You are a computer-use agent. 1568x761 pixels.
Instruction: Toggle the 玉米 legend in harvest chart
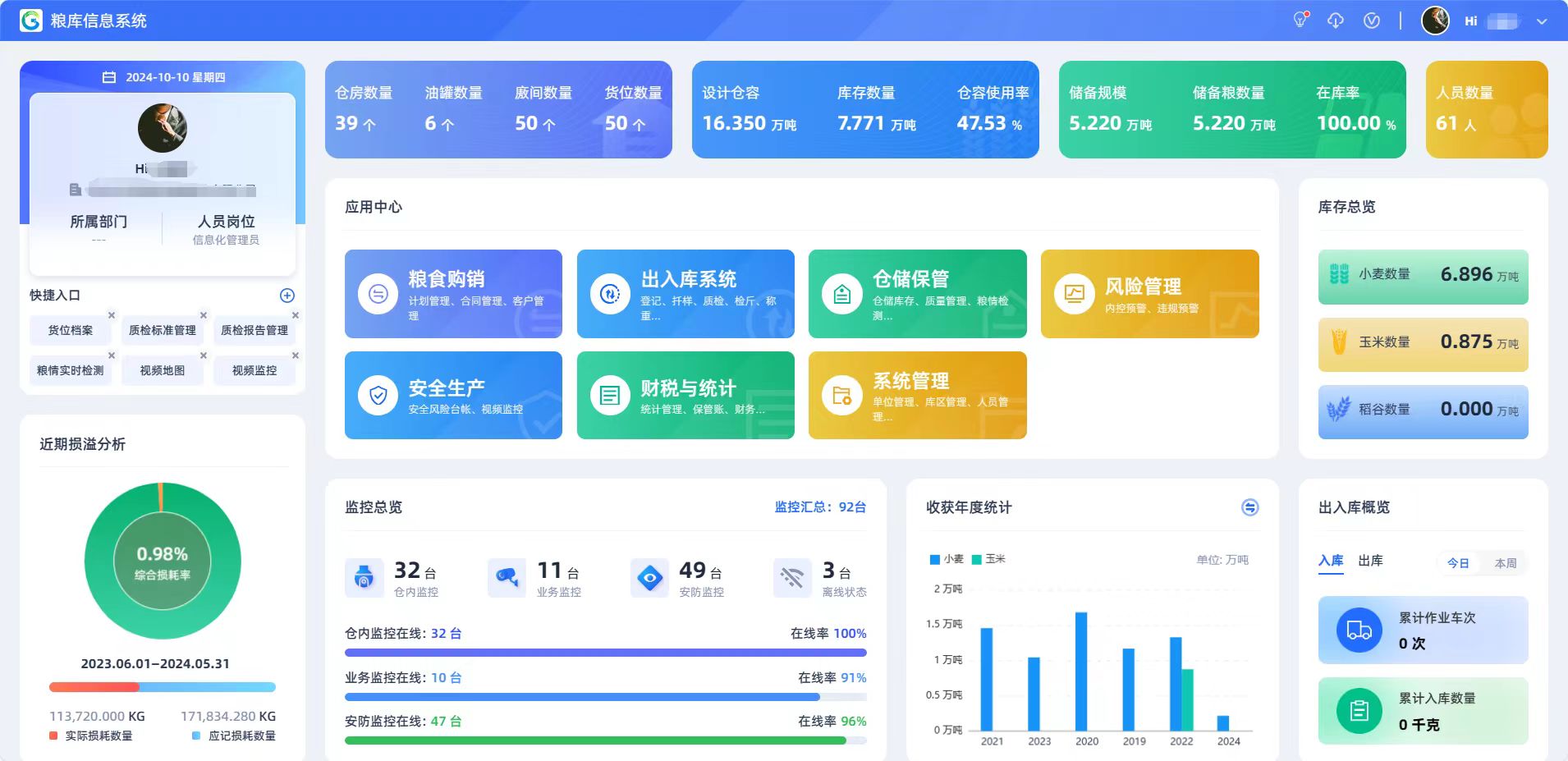click(x=991, y=559)
